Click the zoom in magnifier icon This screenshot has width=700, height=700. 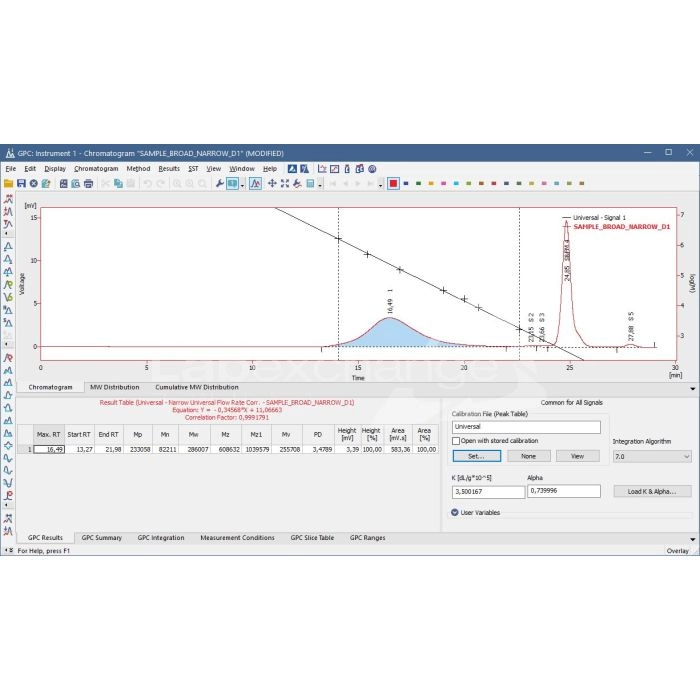point(176,183)
